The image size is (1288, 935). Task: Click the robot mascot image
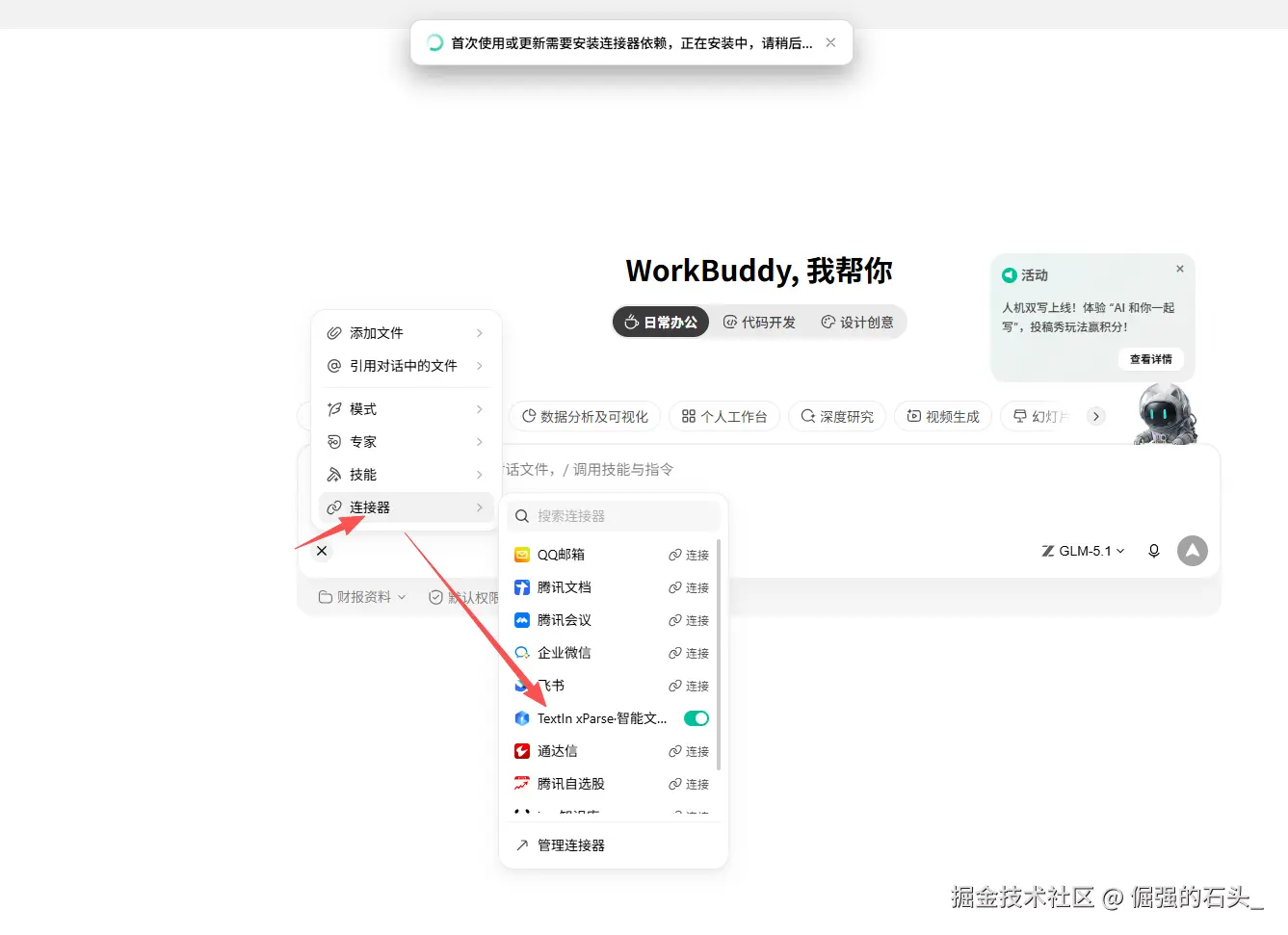click(x=1166, y=414)
